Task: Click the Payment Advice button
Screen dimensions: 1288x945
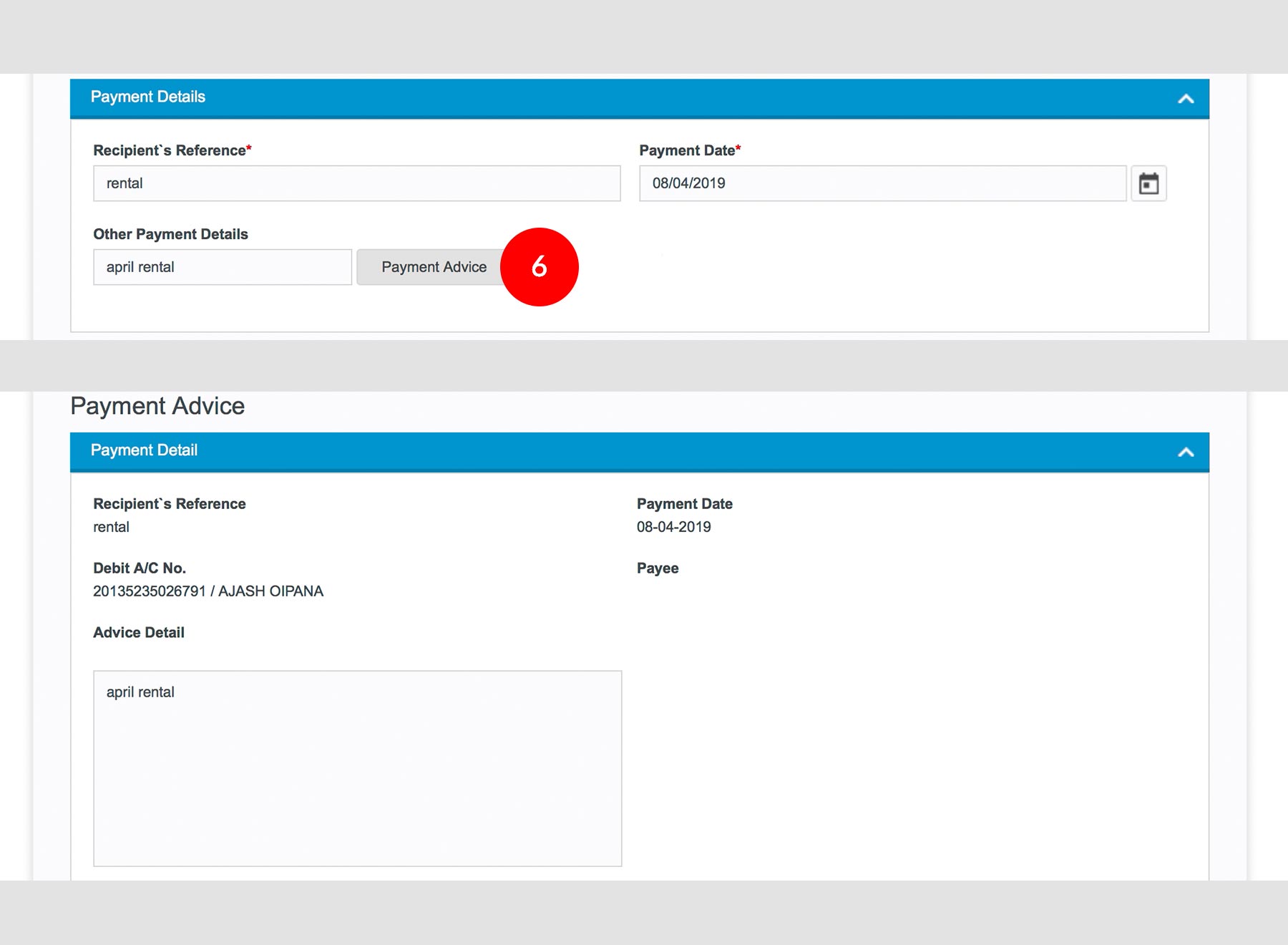Action: (x=429, y=267)
